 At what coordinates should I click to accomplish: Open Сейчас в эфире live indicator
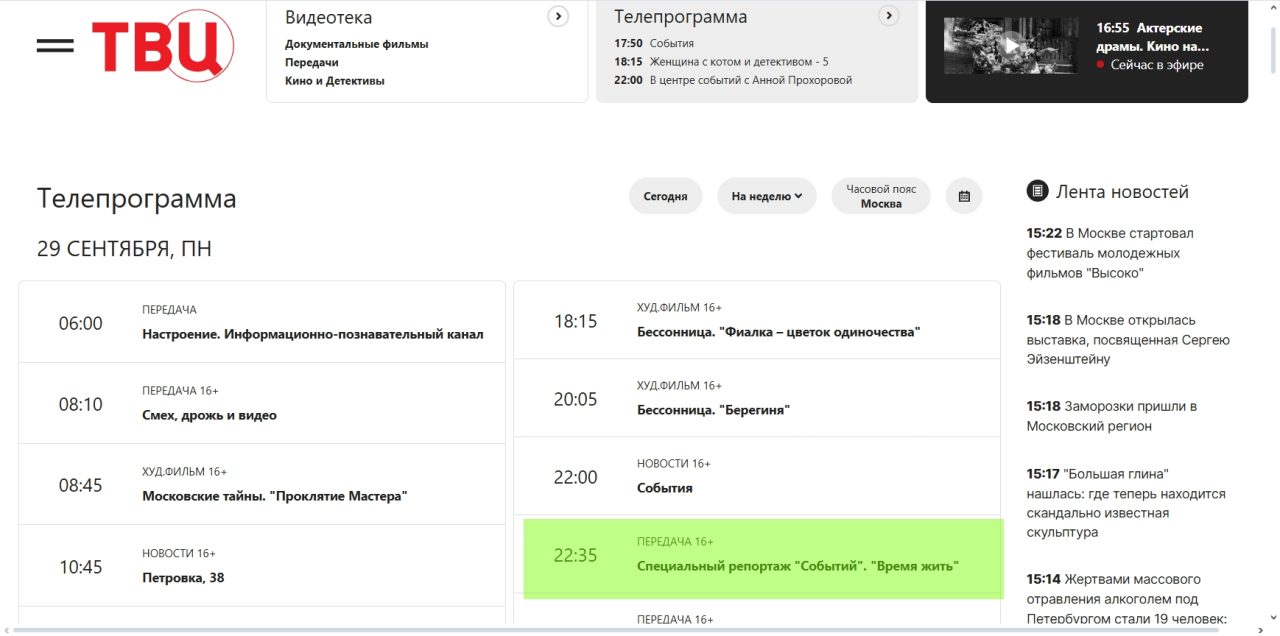coord(1156,65)
